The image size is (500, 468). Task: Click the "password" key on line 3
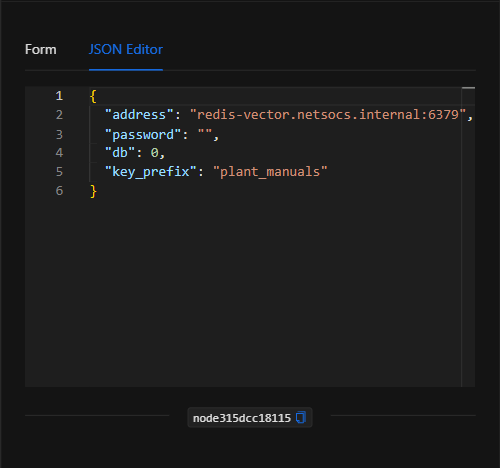pos(143,135)
